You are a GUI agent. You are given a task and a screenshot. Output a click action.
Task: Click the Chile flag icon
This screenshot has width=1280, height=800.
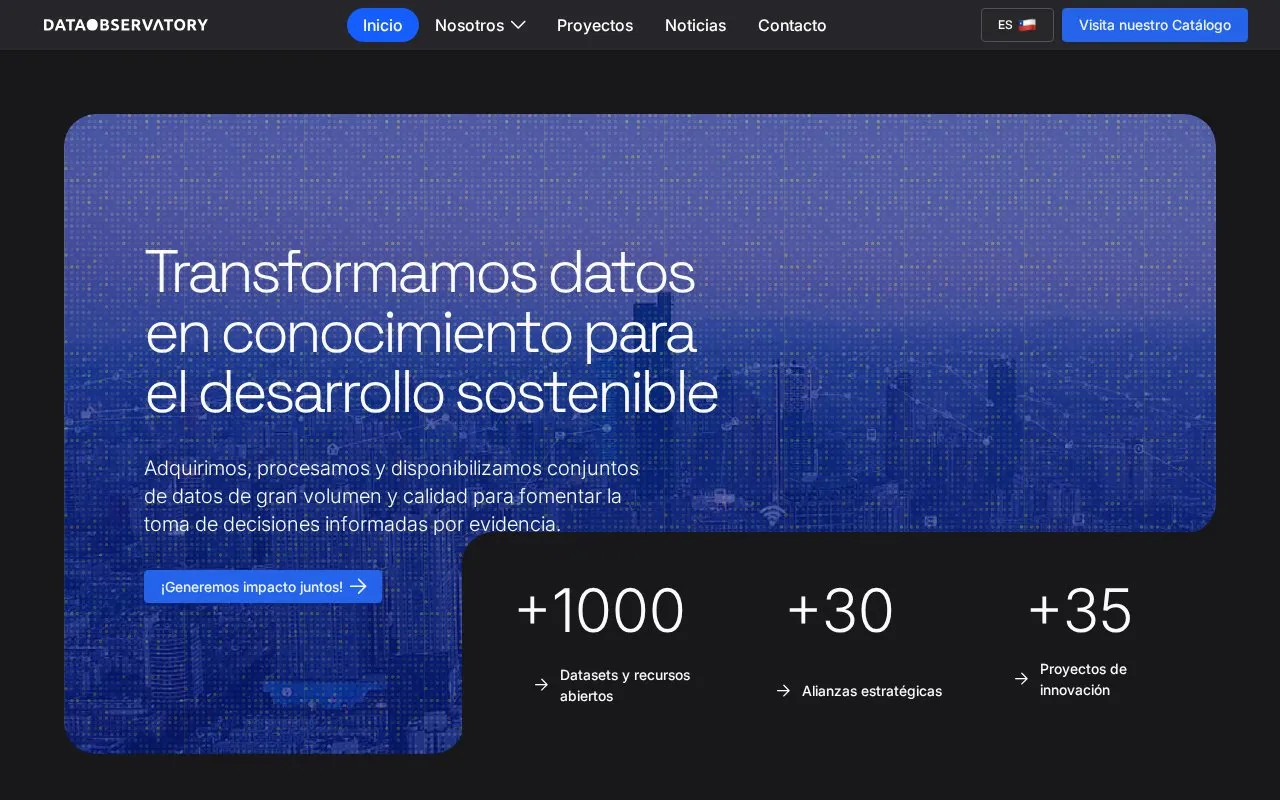(x=1027, y=25)
